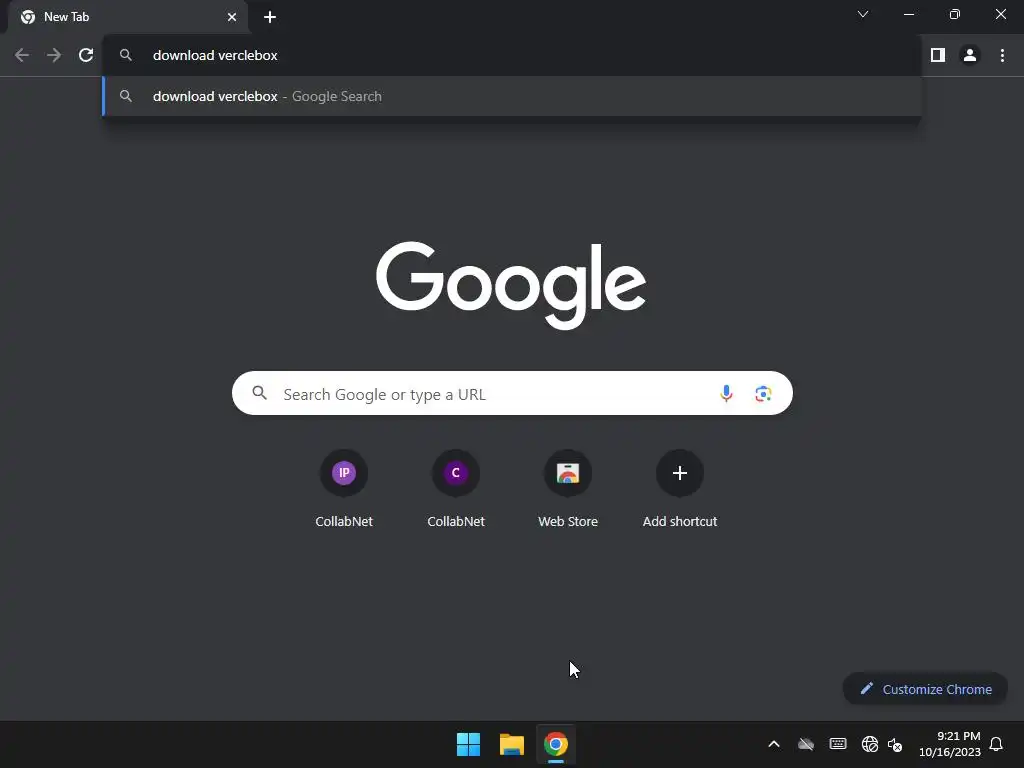
Task: Open a new tab with plus button
Action: tap(270, 17)
